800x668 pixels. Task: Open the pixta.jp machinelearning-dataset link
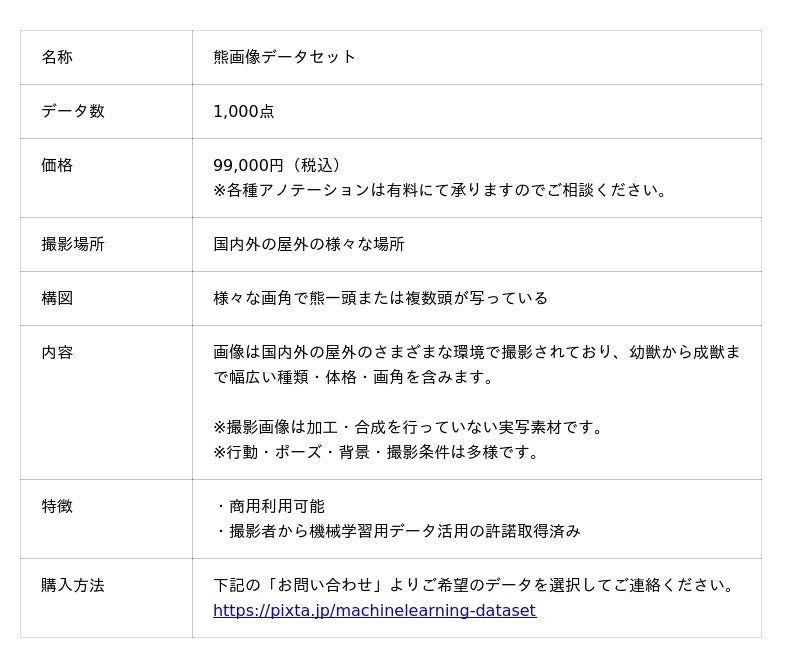coord(374,610)
